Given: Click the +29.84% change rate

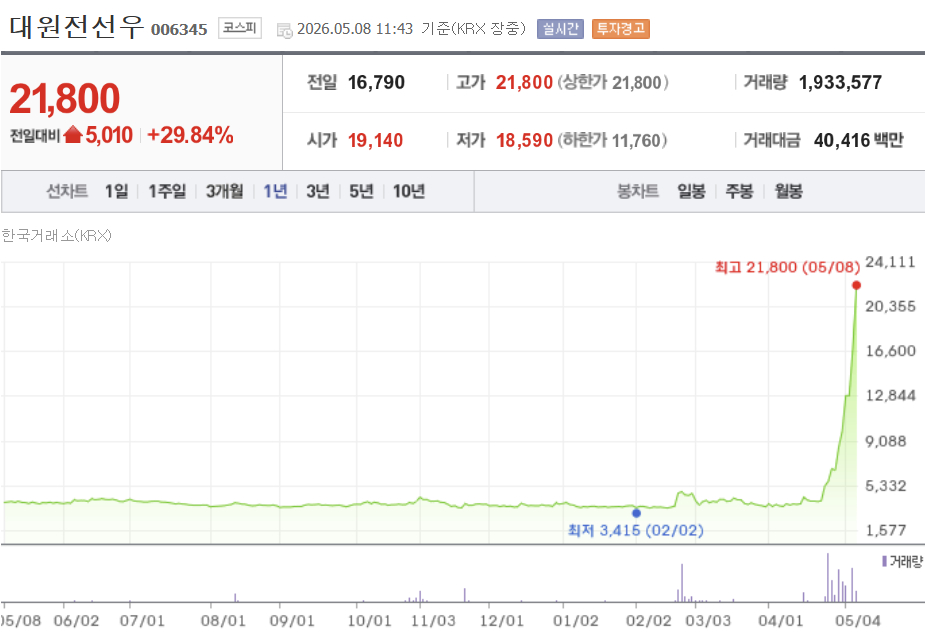Looking at the screenshot, I should click(191, 135).
